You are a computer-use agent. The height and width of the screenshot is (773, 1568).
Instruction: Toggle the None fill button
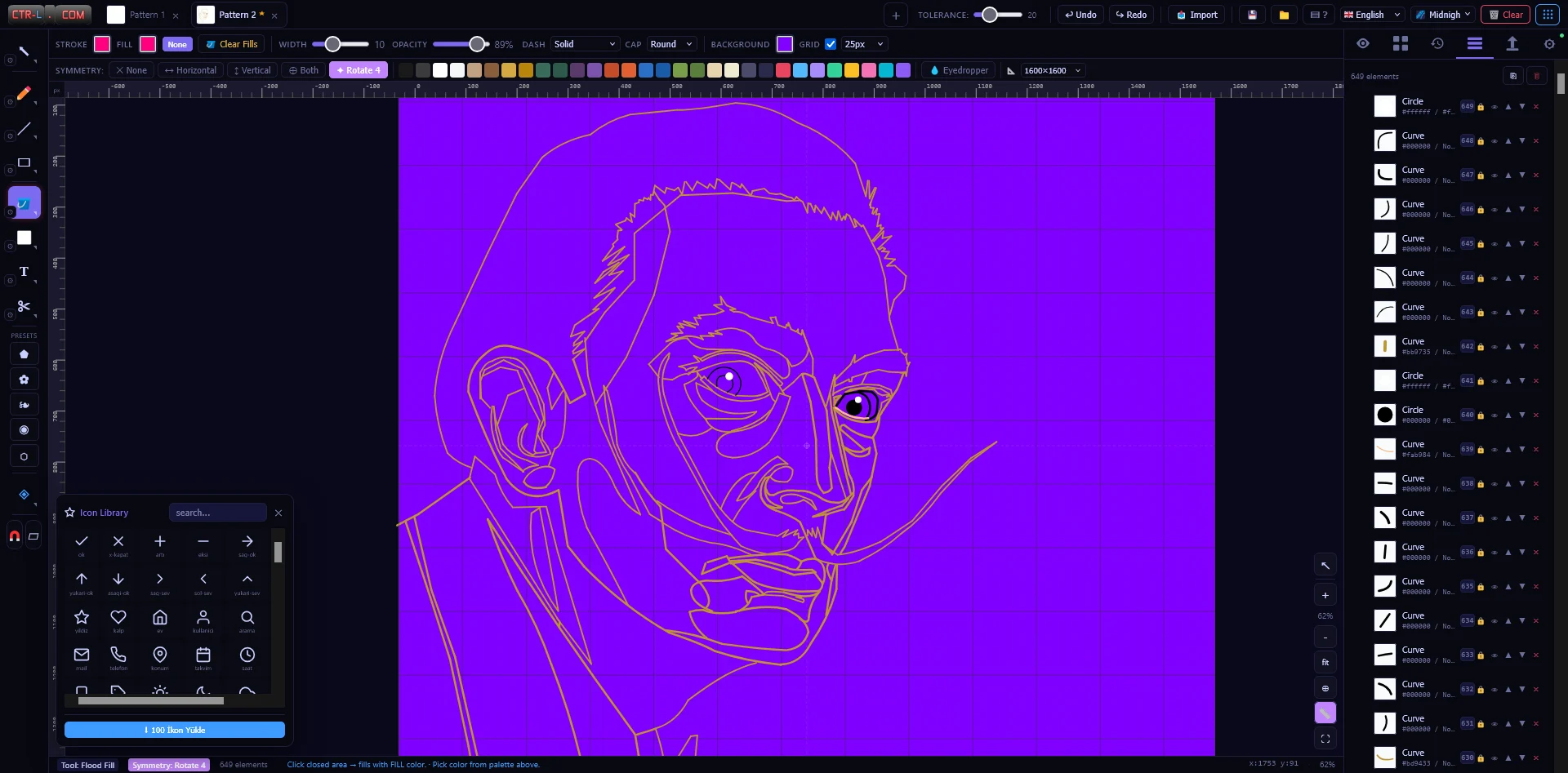point(177,44)
